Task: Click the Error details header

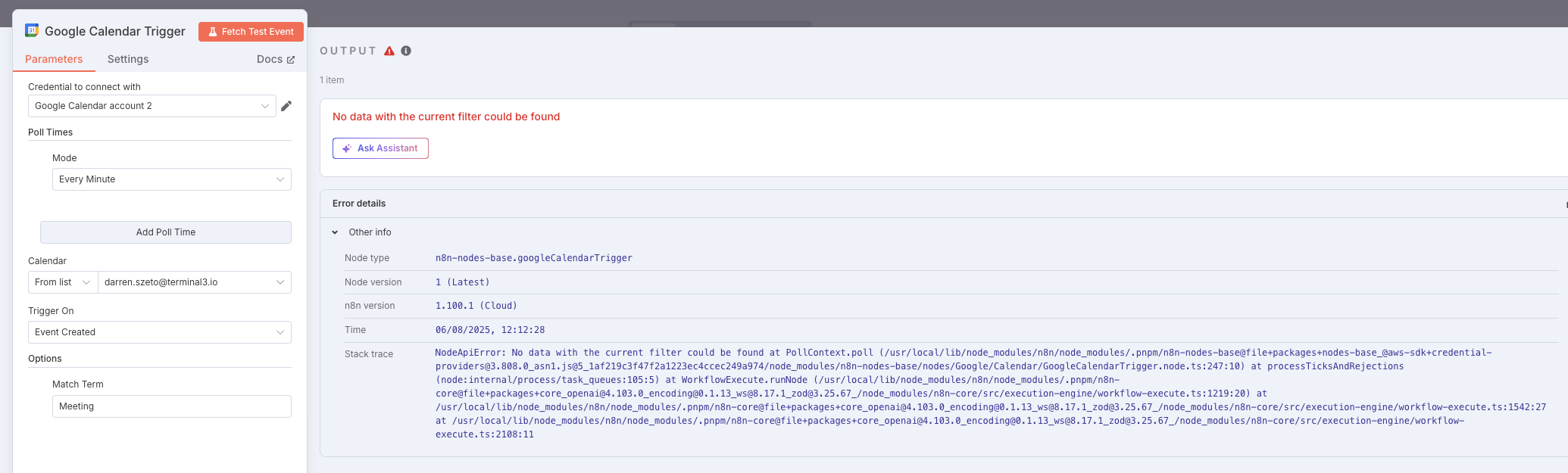Action: (359, 204)
